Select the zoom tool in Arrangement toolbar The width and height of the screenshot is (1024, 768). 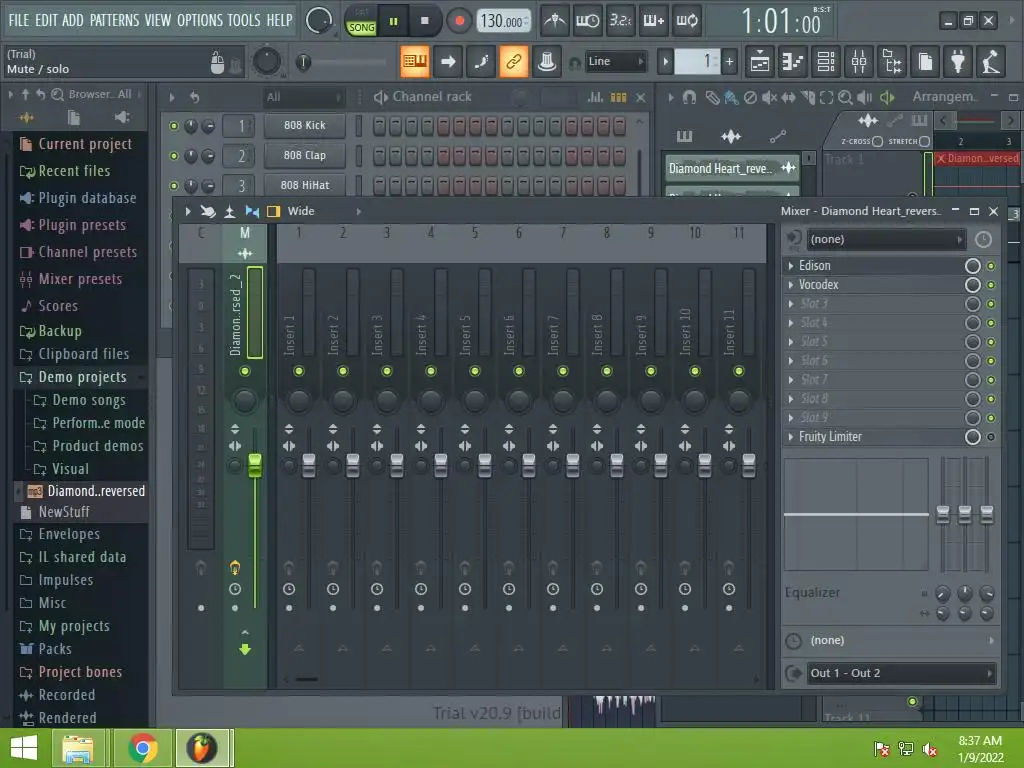tap(845, 97)
